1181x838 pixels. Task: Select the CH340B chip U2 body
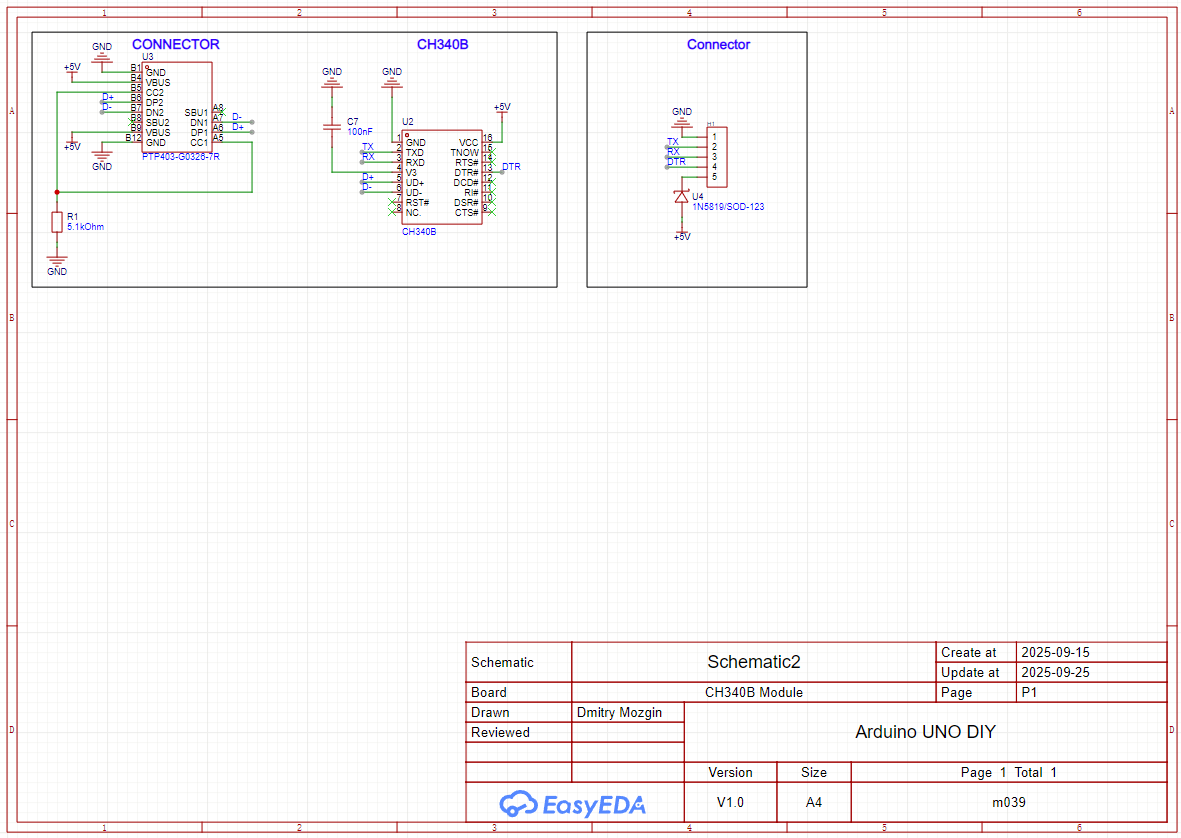[x=441, y=178]
